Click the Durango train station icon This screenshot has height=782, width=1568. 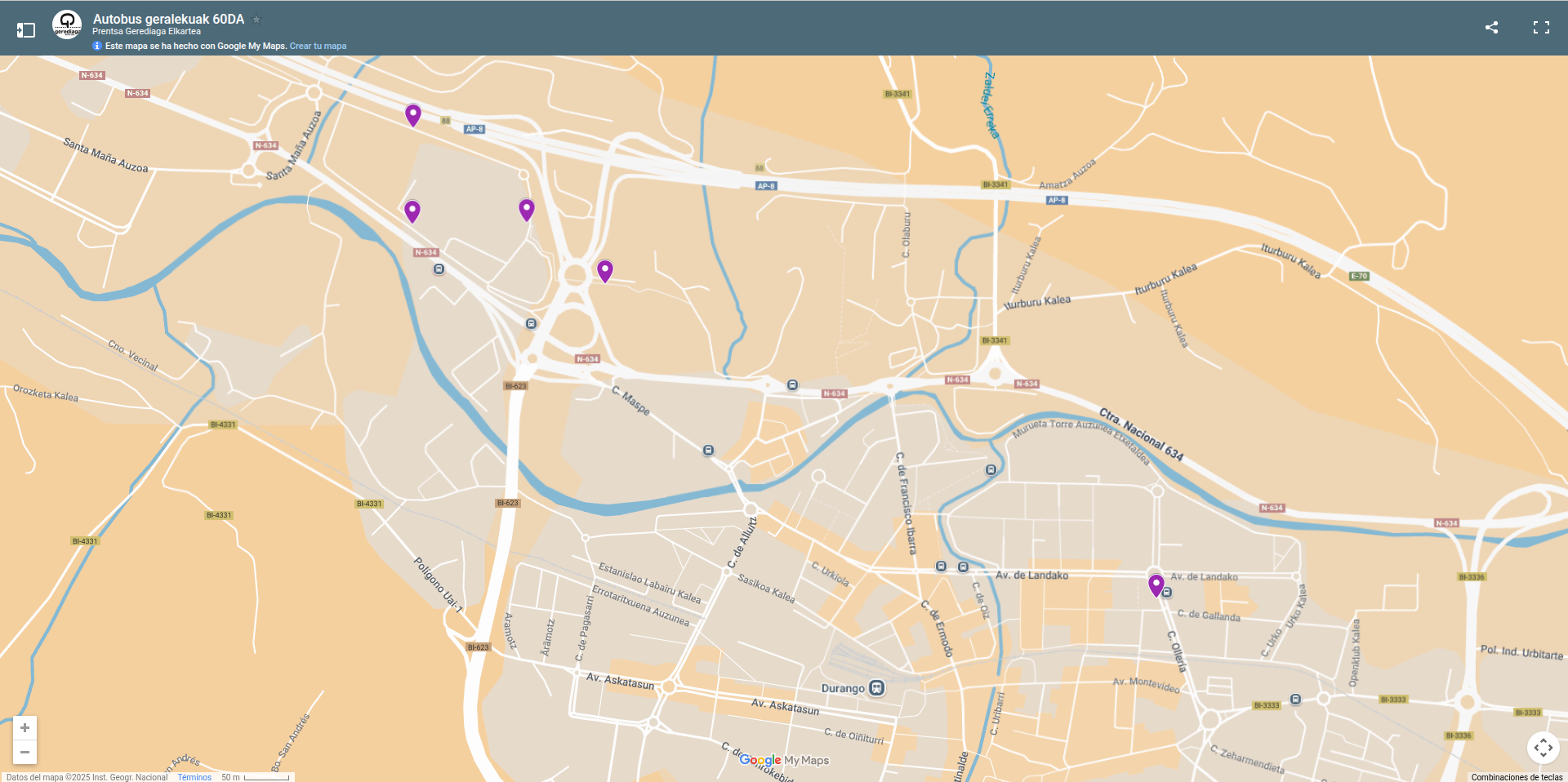876,688
